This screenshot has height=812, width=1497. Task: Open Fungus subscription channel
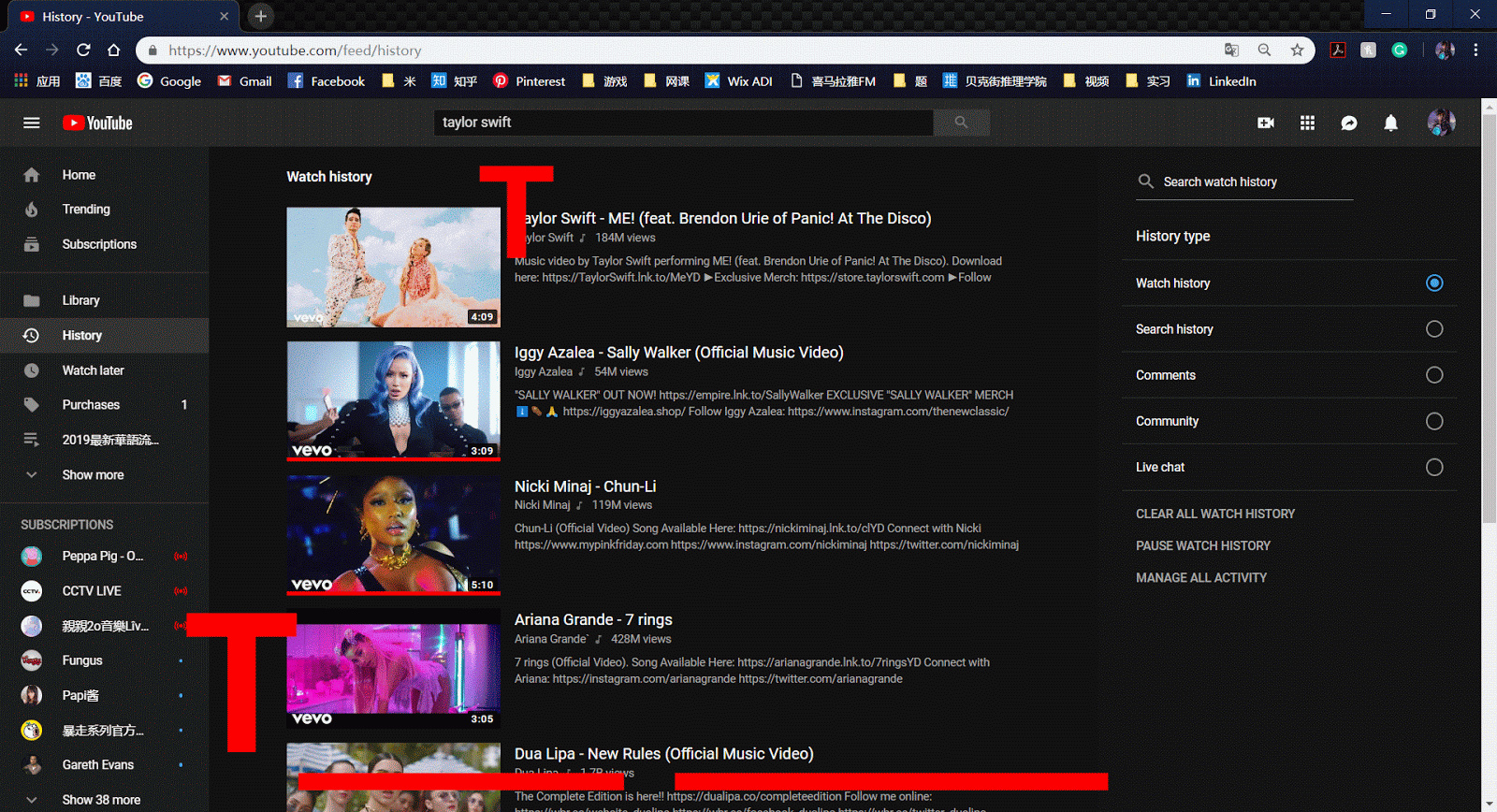(104, 660)
